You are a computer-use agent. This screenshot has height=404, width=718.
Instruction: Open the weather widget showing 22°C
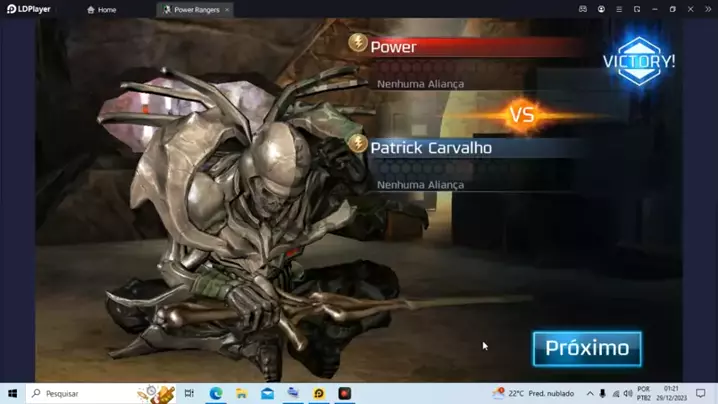(x=533, y=393)
